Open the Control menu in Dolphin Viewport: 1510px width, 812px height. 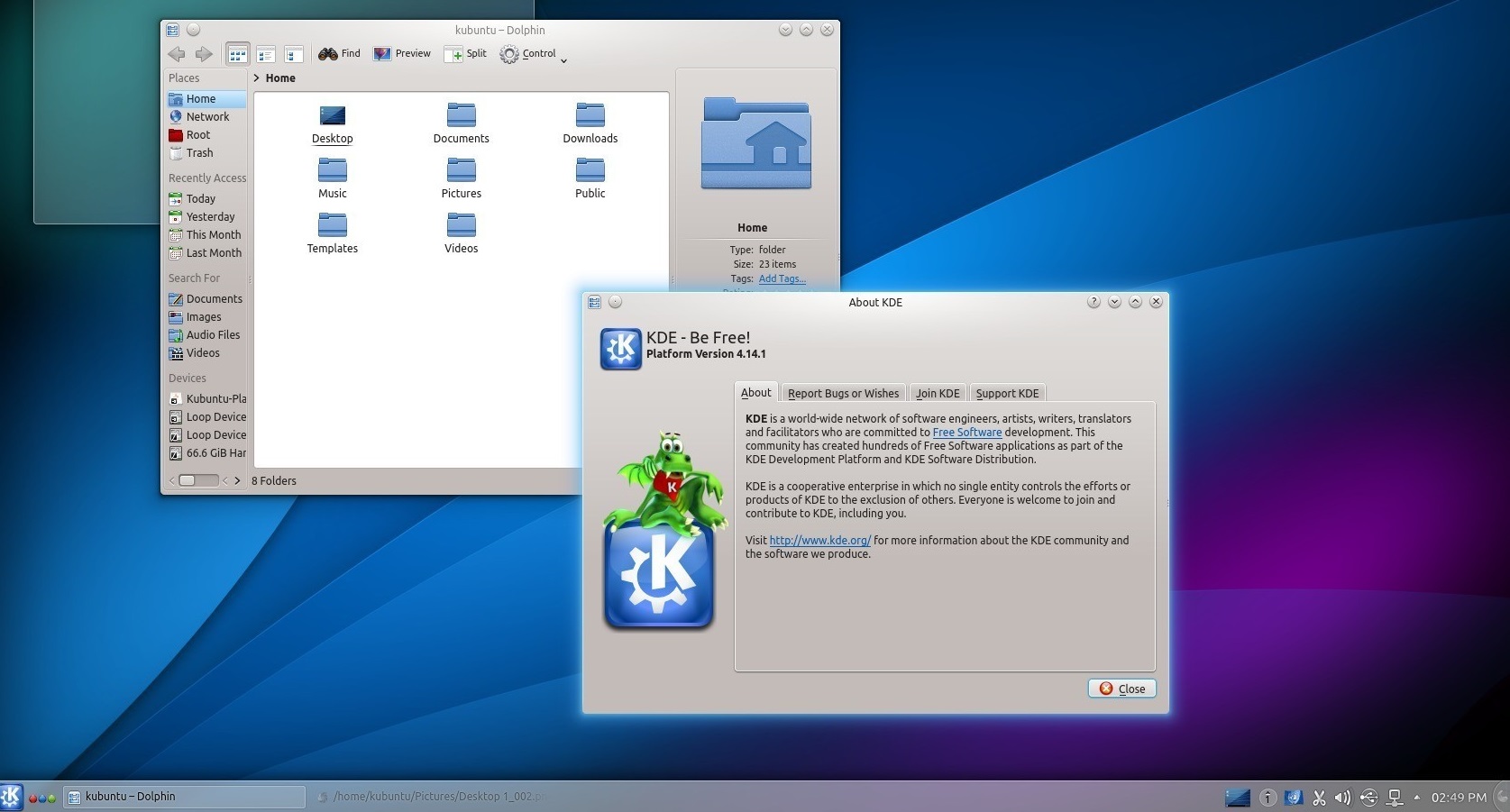(x=534, y=54)
